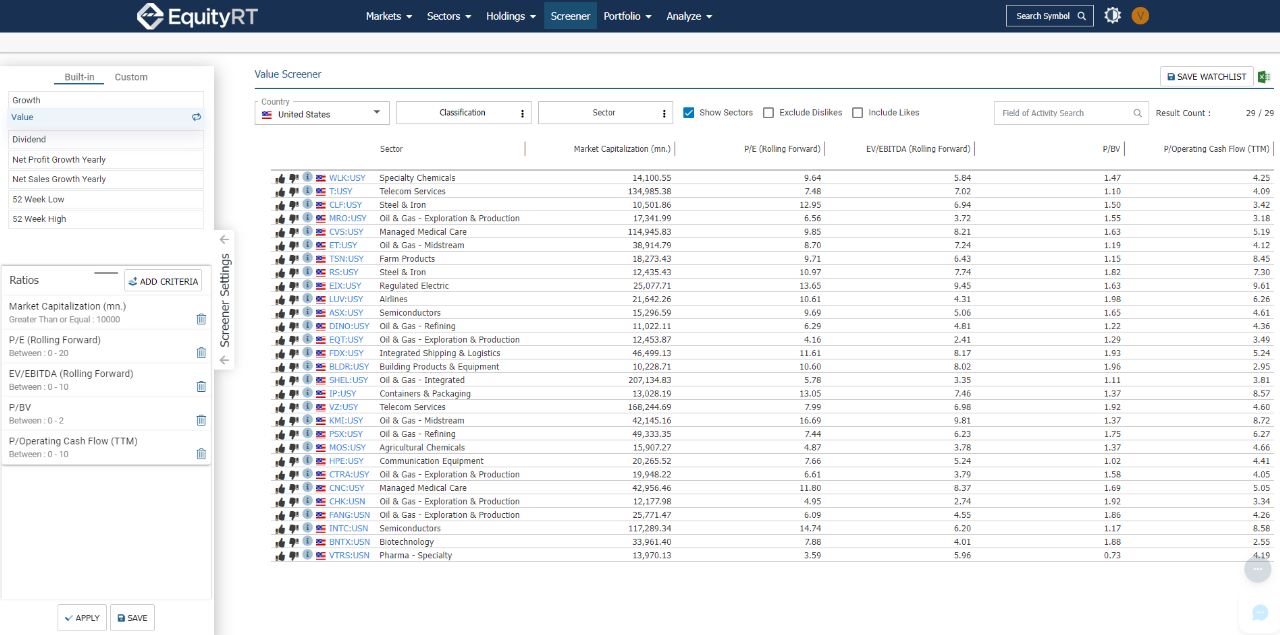Sort by Market Capitalization (mn.) column header
This screenshot has width=1280, height=635.
click(622, 149)
